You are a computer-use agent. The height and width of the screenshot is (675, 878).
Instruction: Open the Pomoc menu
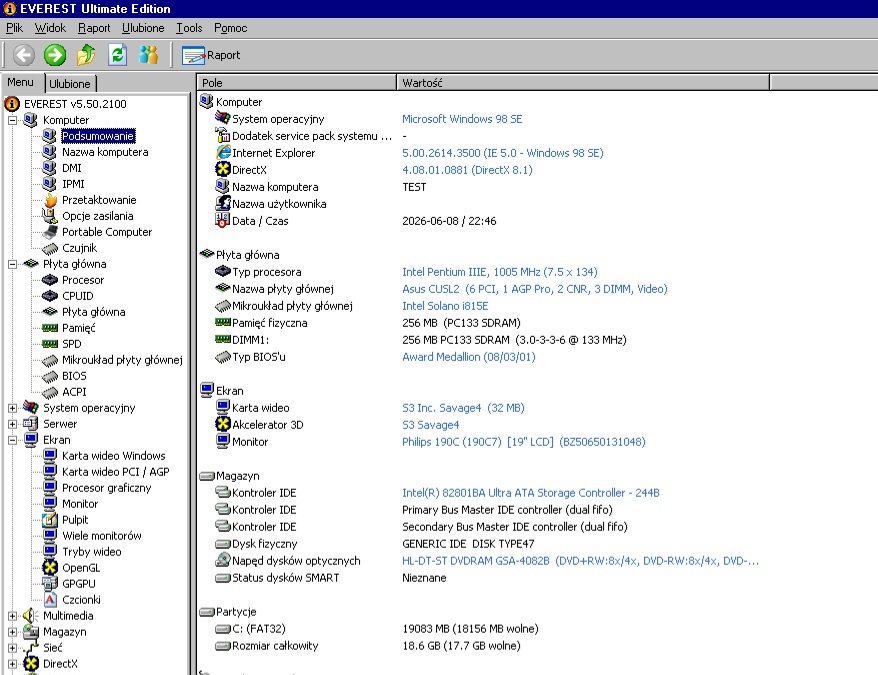pos(230,27)
